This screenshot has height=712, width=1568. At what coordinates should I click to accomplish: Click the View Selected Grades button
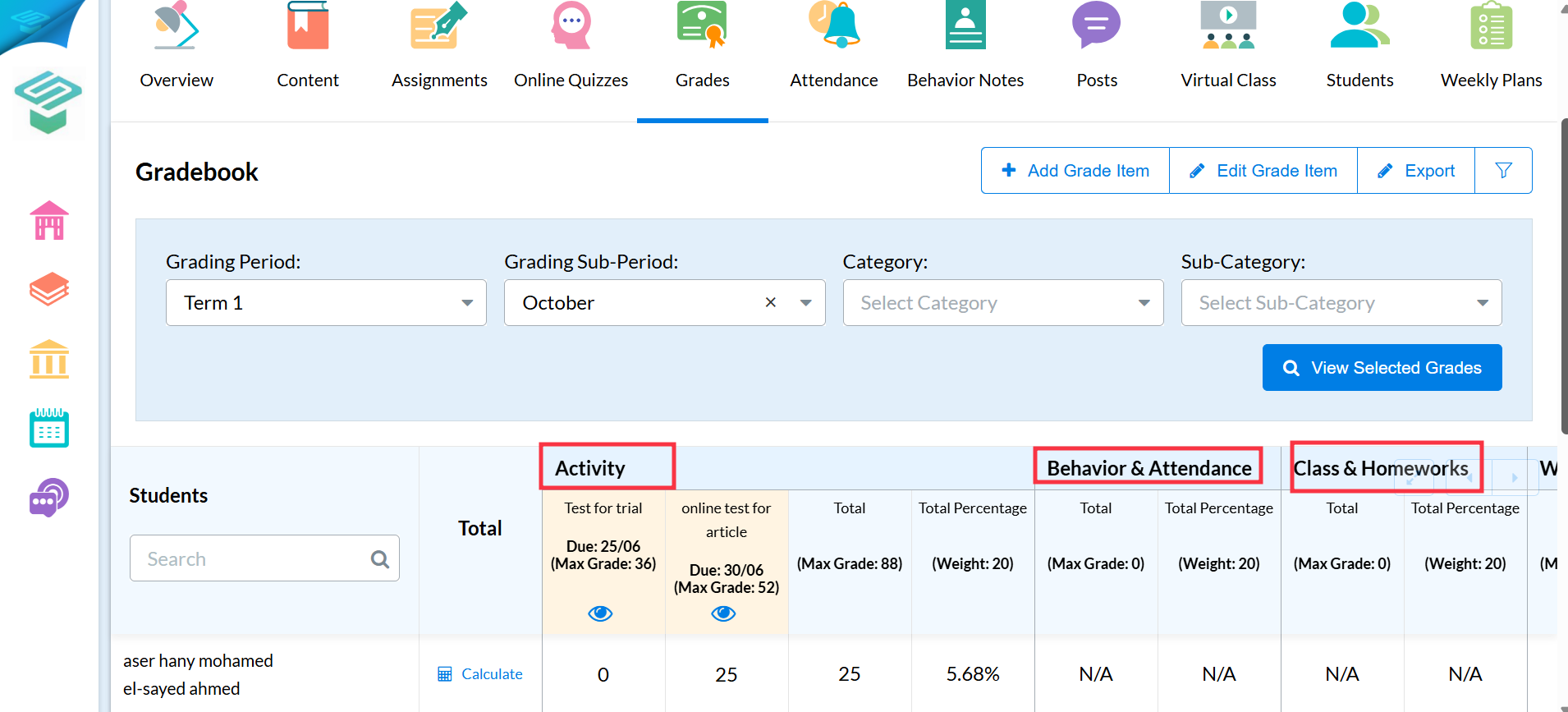[1382, 368]
